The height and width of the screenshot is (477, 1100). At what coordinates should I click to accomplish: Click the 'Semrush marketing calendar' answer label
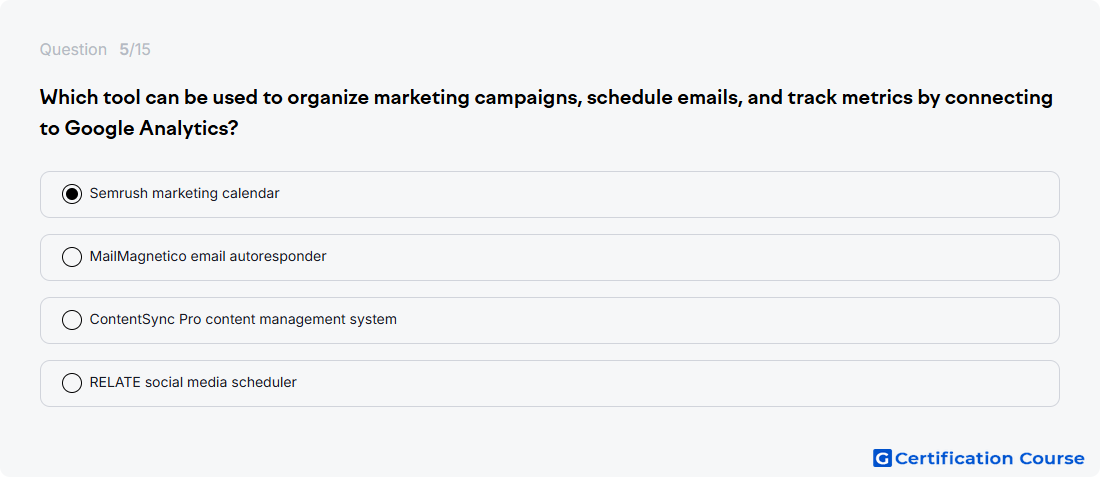click(x=185, y=194)
